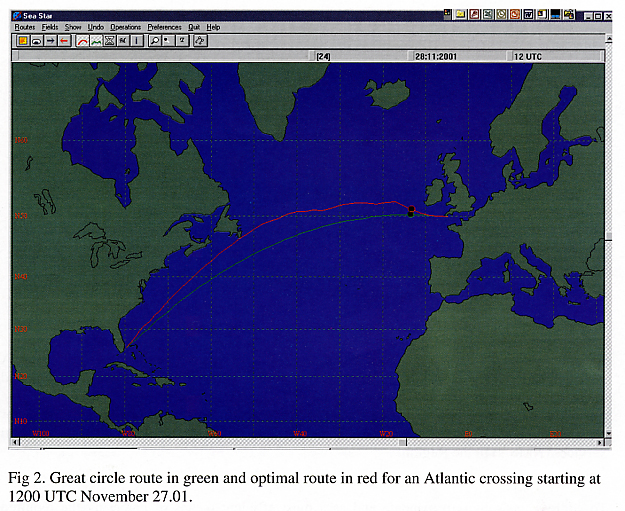Image resolution: width=625 pixels, height=511 pixels.
Task: Open the Routes menu
Action: (x=25, y=27)
